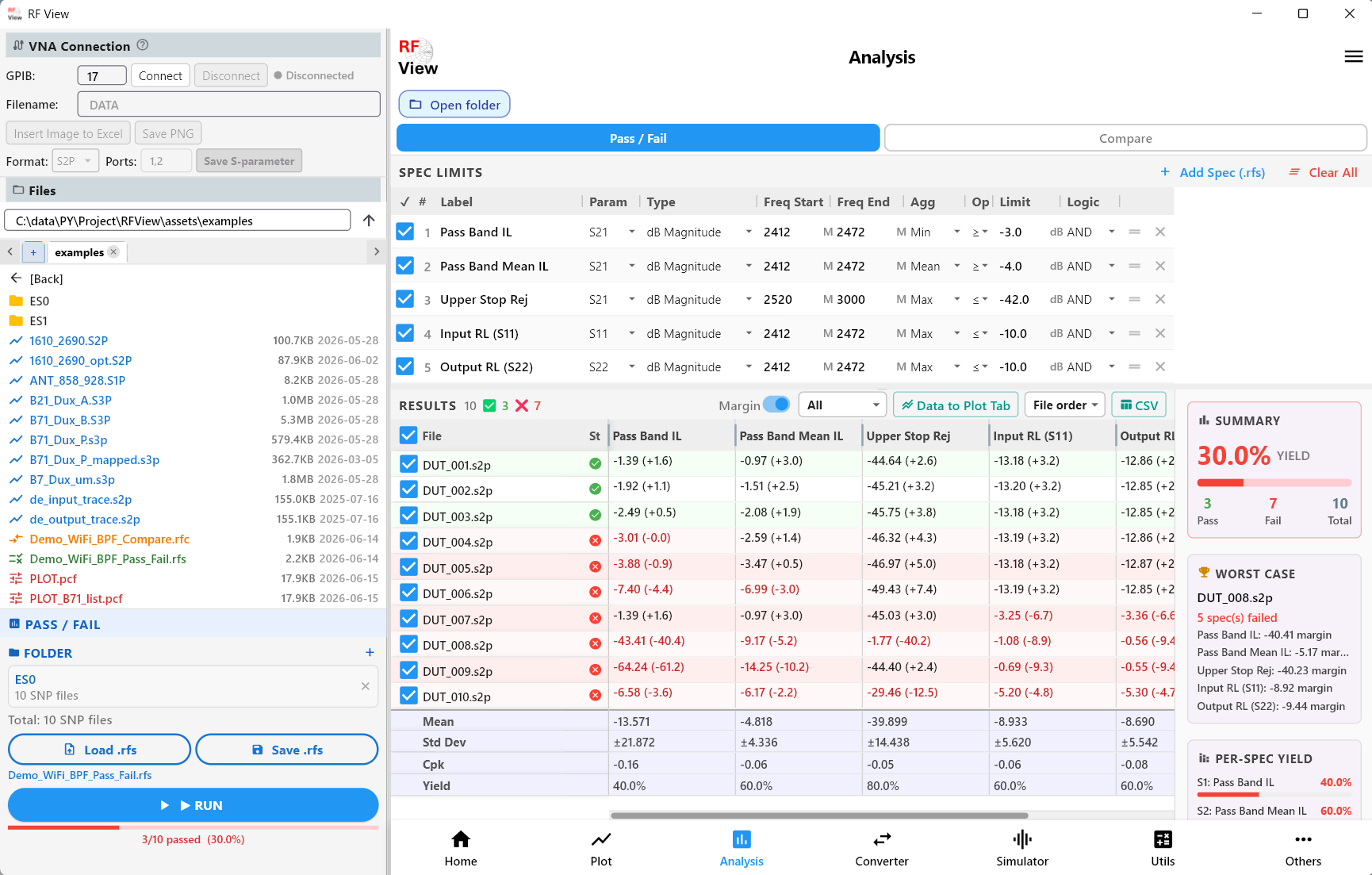This screenshot has width=1372, height=875.
Task: Grab the reorder handle for Input RL (S11)
Action: (x=1135, y=333)
